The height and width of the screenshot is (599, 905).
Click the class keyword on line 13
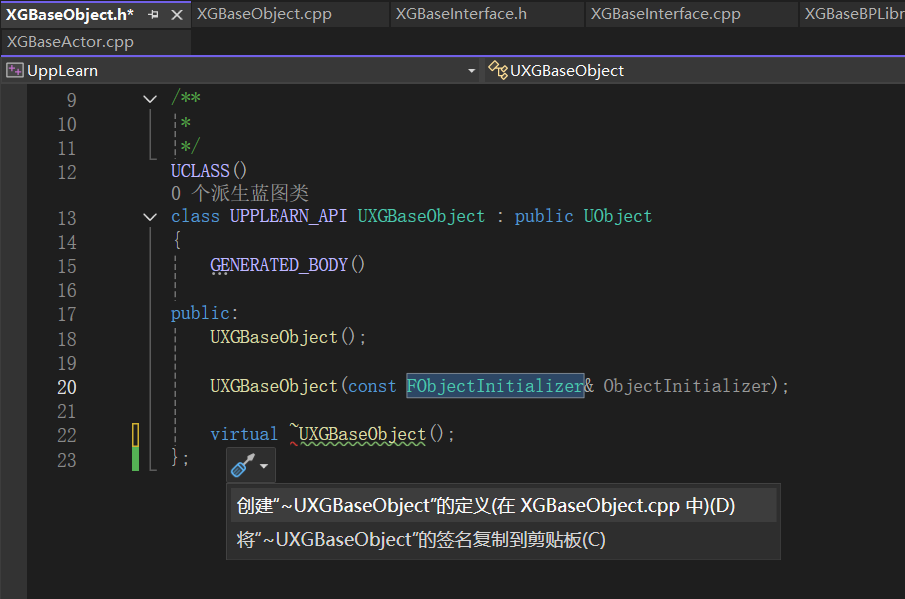[195, 216]
